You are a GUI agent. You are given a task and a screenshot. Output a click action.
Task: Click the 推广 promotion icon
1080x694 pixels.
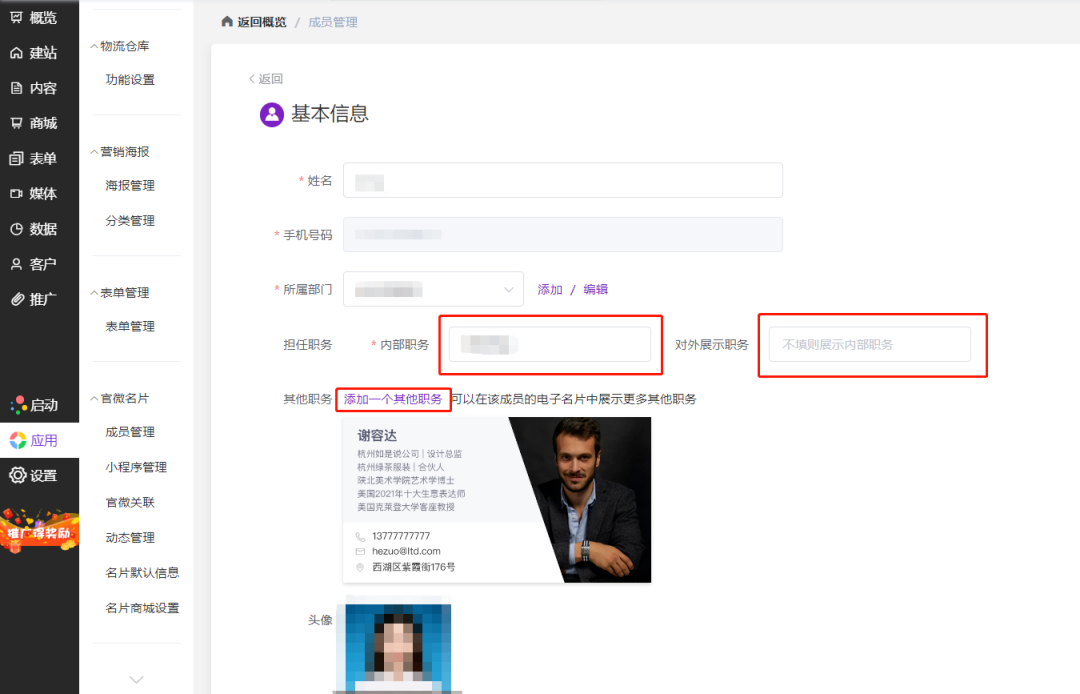click(x=17, y=299)
